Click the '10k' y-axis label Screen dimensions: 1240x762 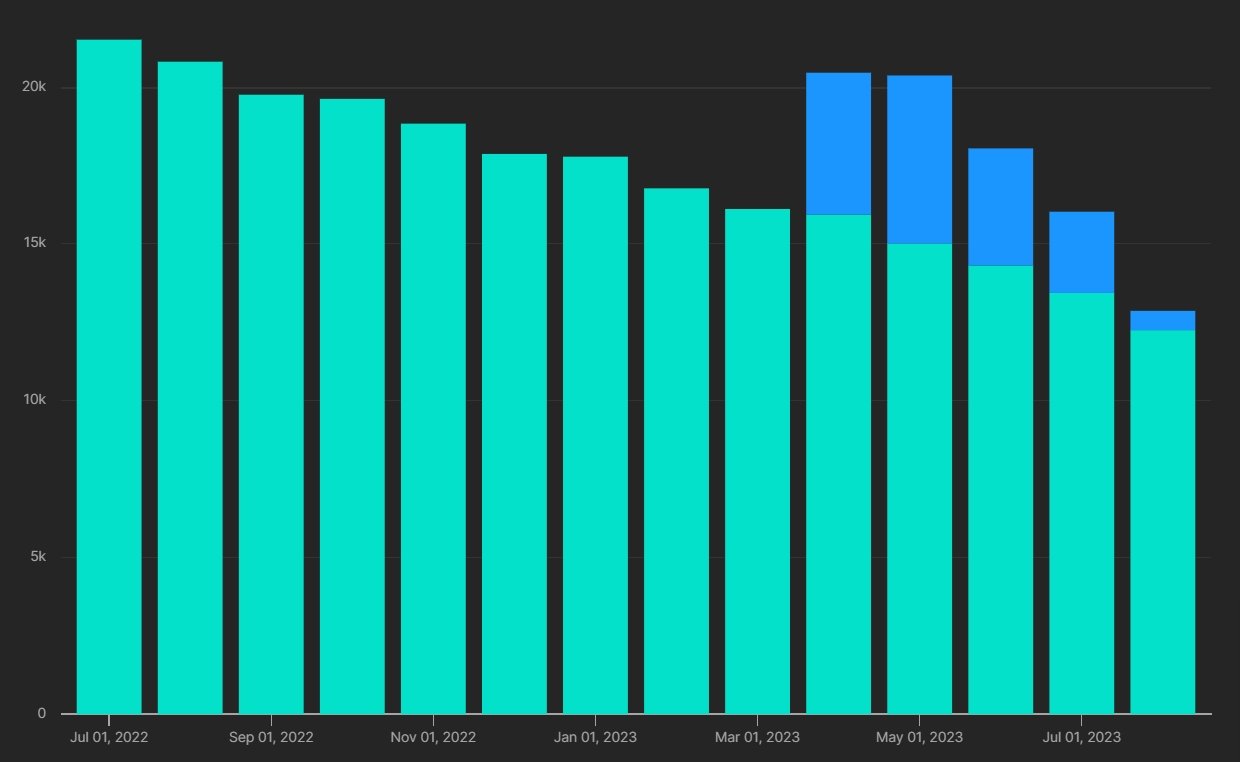pyautogui.click(x=35, y=400)
